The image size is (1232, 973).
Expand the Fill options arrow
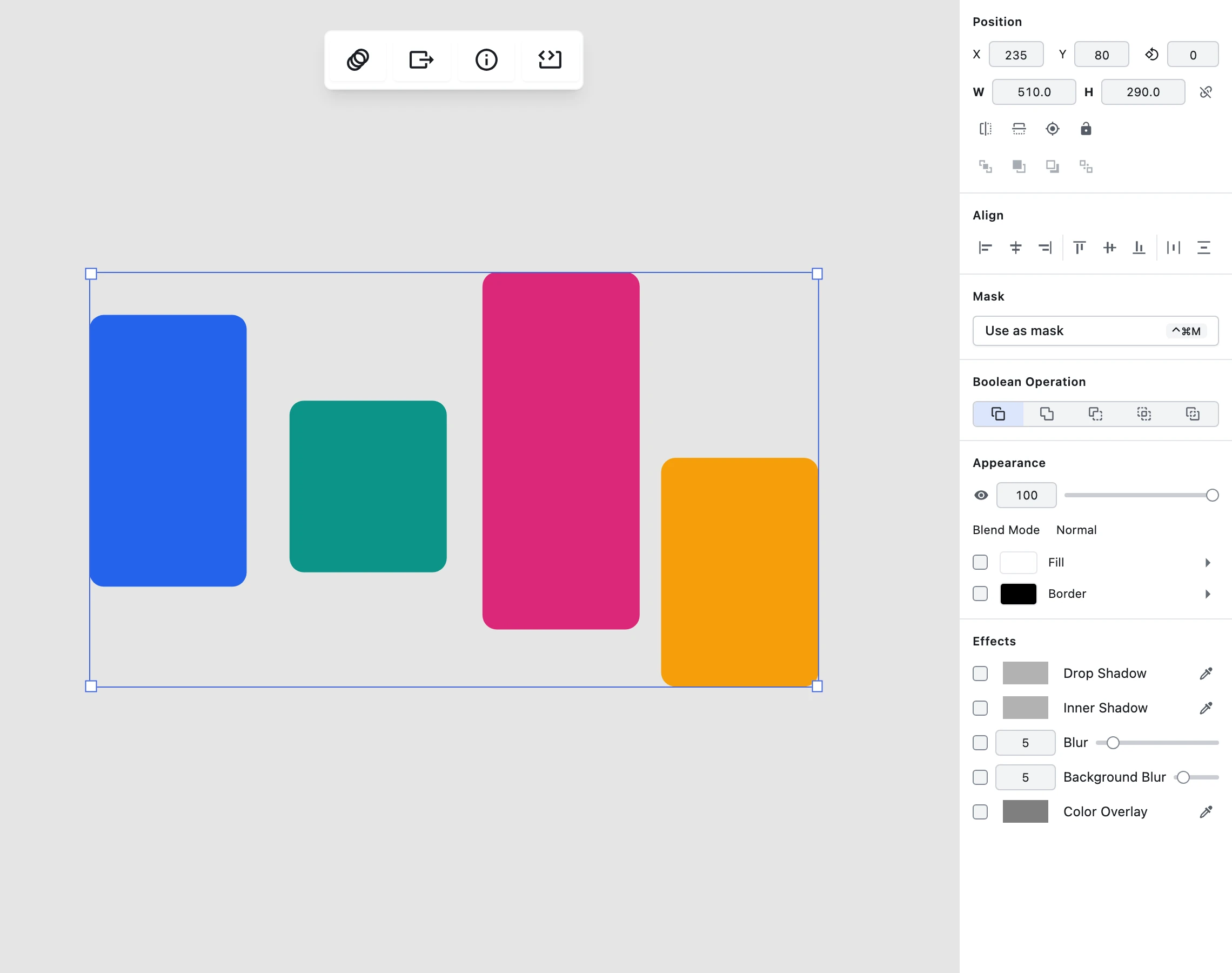pos(1208,563)
